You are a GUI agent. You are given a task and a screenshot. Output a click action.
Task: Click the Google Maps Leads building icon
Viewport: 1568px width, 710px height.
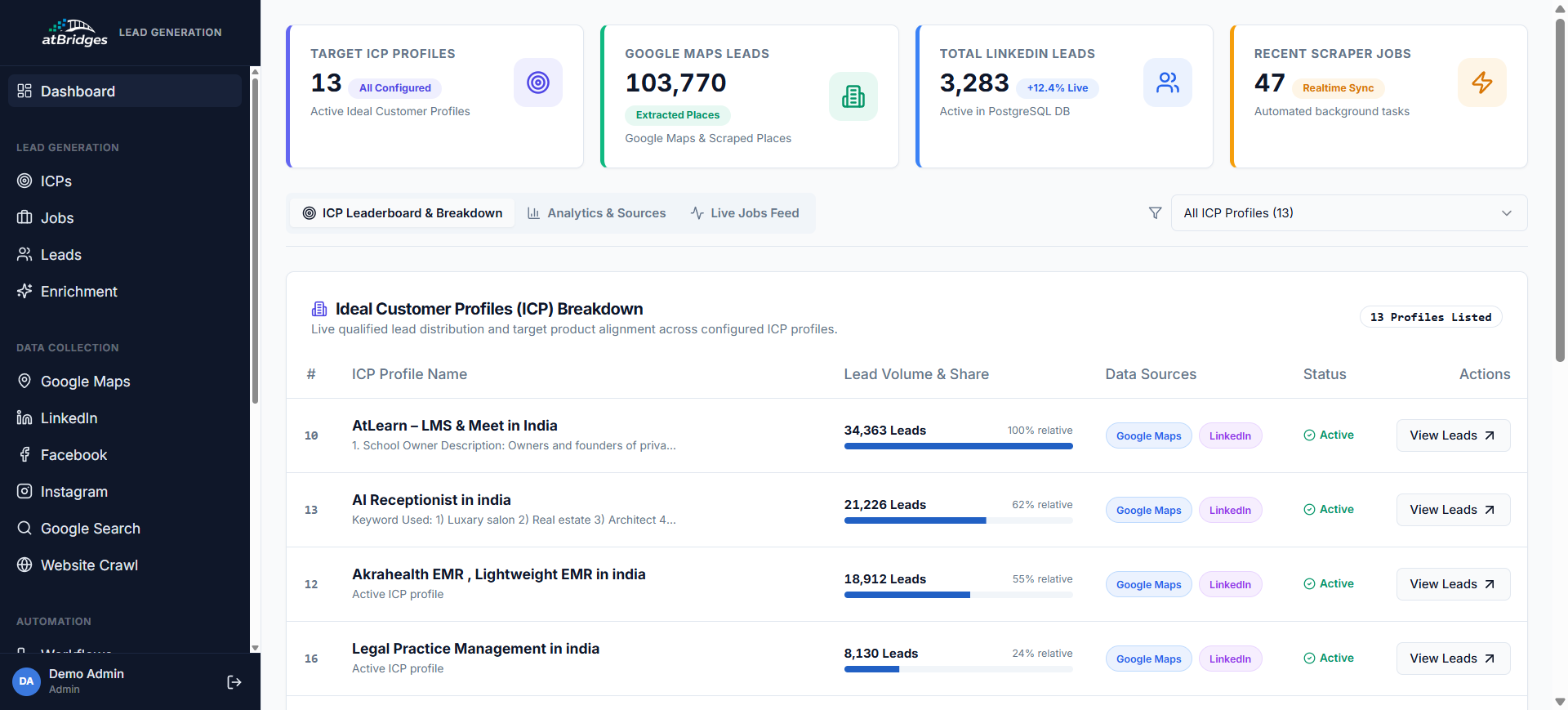(853, 96)
